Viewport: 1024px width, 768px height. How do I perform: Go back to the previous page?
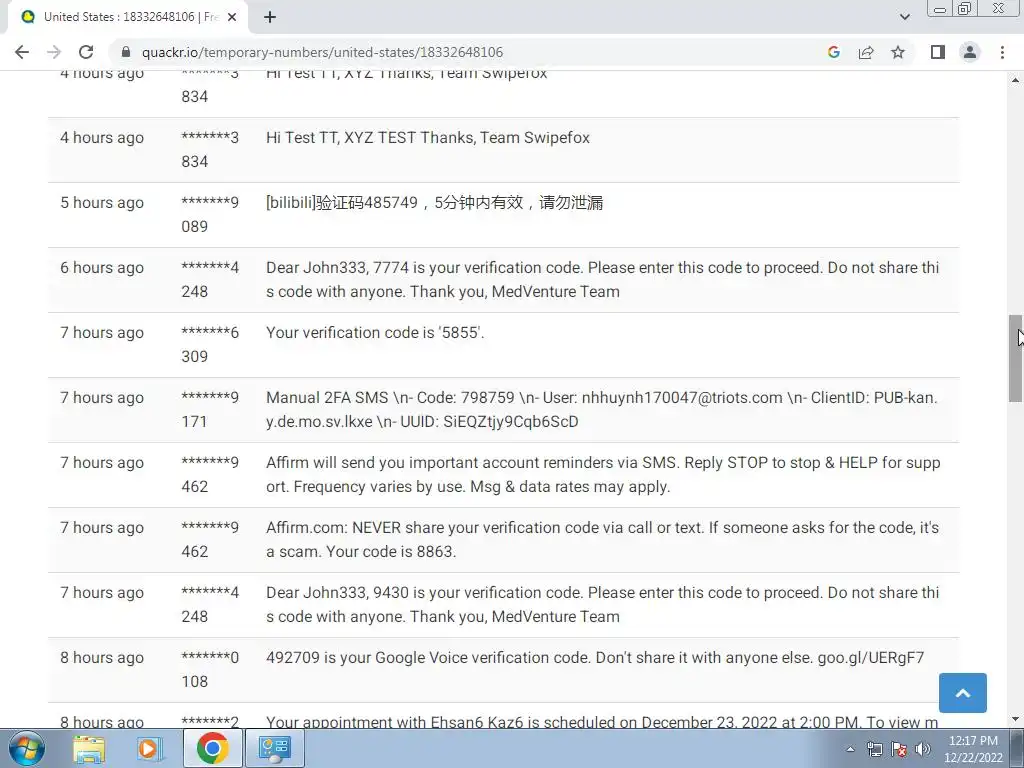coord(22,52)
